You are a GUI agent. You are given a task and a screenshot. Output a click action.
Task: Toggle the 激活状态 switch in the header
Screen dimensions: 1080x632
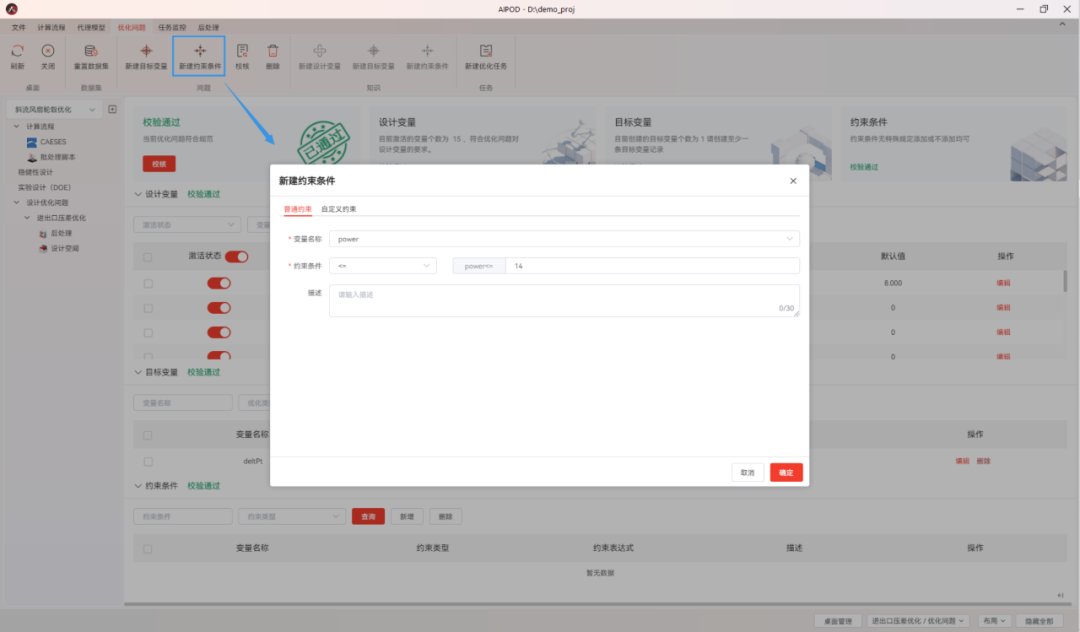[235, 255]
